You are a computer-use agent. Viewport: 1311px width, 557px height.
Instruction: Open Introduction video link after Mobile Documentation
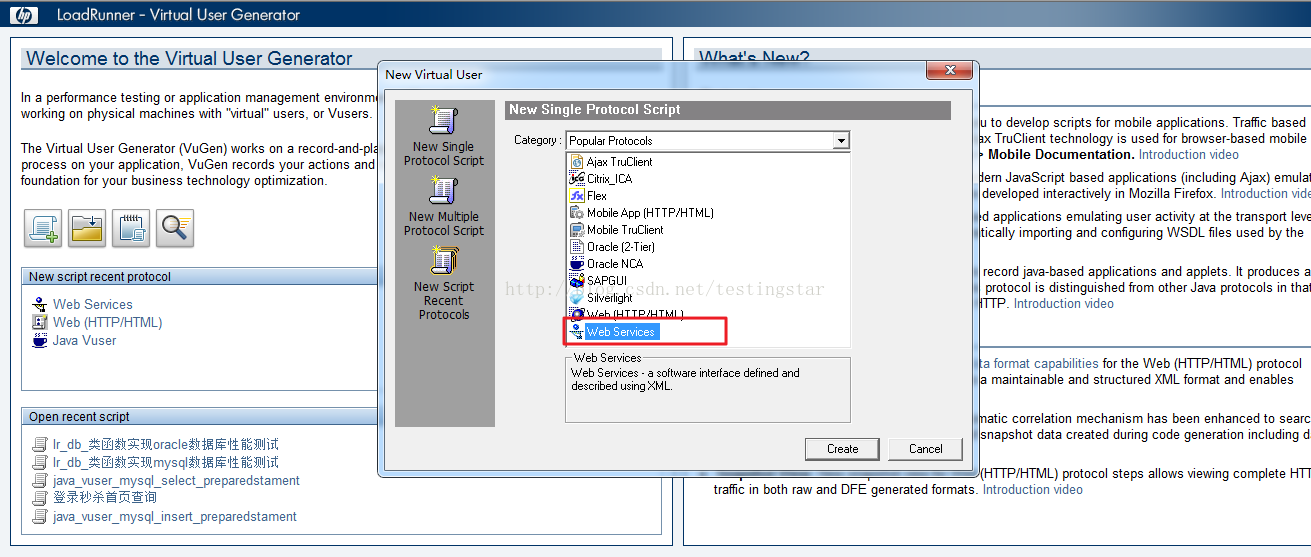point(1188,154)
